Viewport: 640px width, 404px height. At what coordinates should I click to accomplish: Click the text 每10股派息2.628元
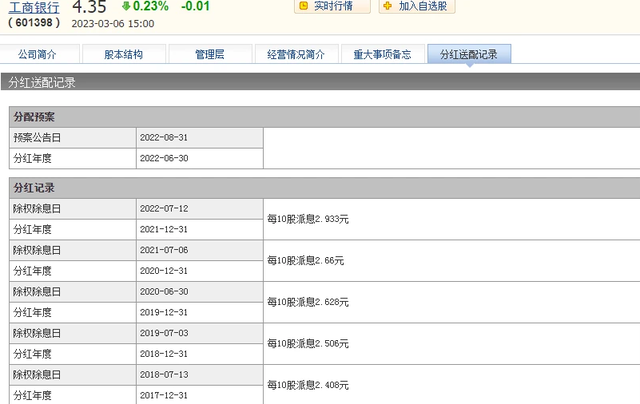coord(308,302)
